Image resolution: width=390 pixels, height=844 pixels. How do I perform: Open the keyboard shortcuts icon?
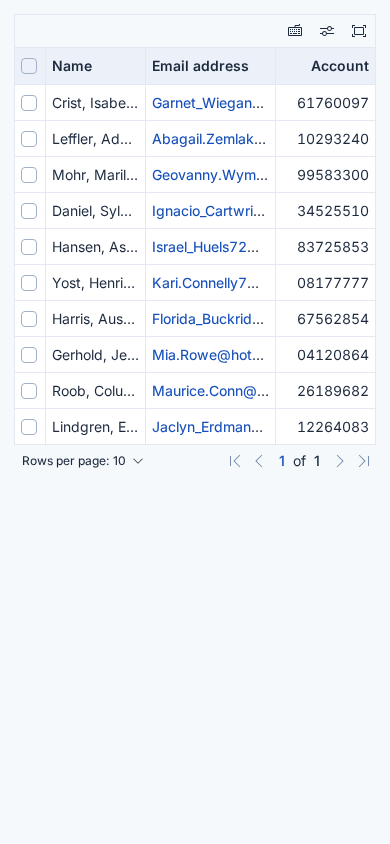coord(295,31)
